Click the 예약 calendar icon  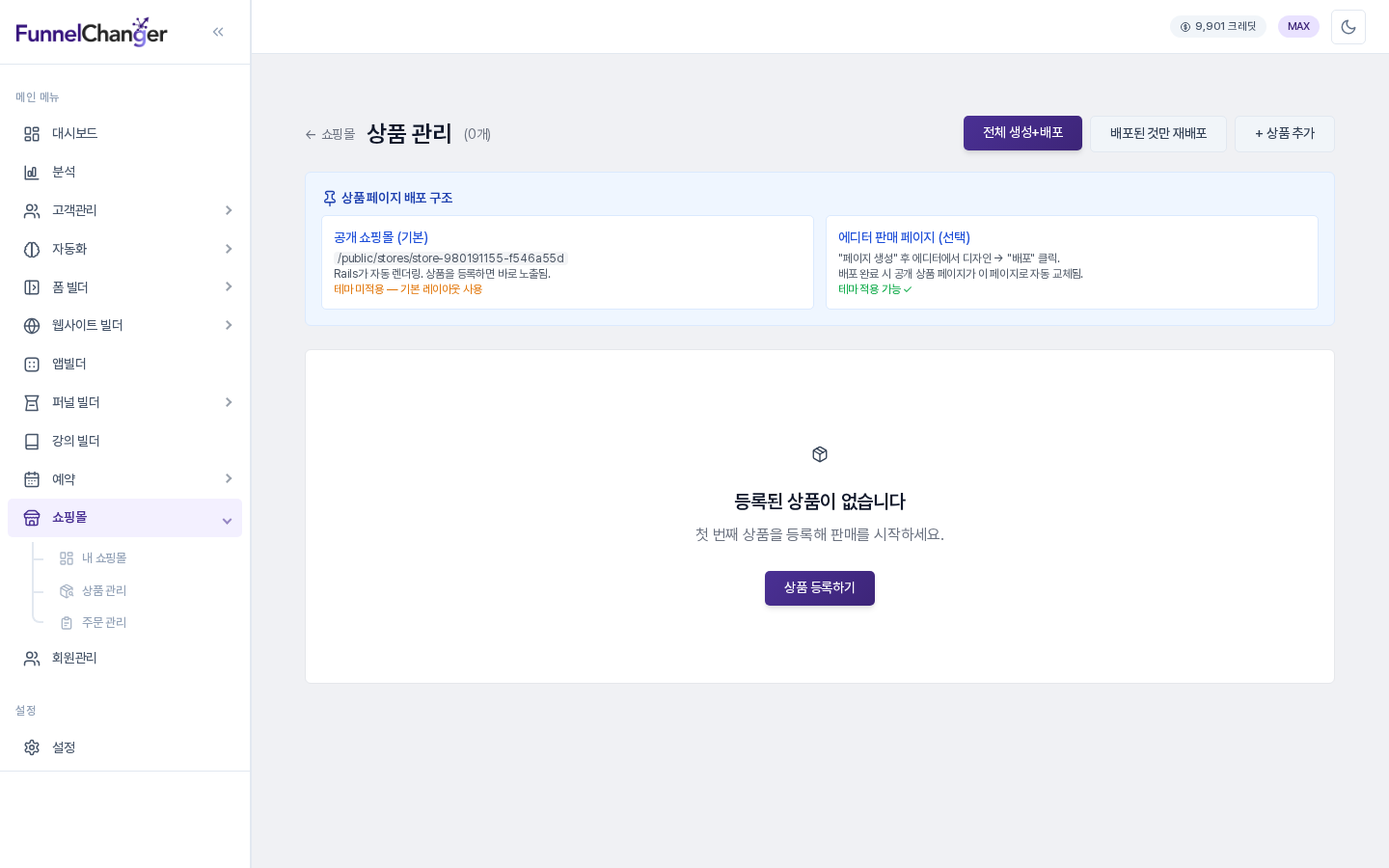click(32, 479)
